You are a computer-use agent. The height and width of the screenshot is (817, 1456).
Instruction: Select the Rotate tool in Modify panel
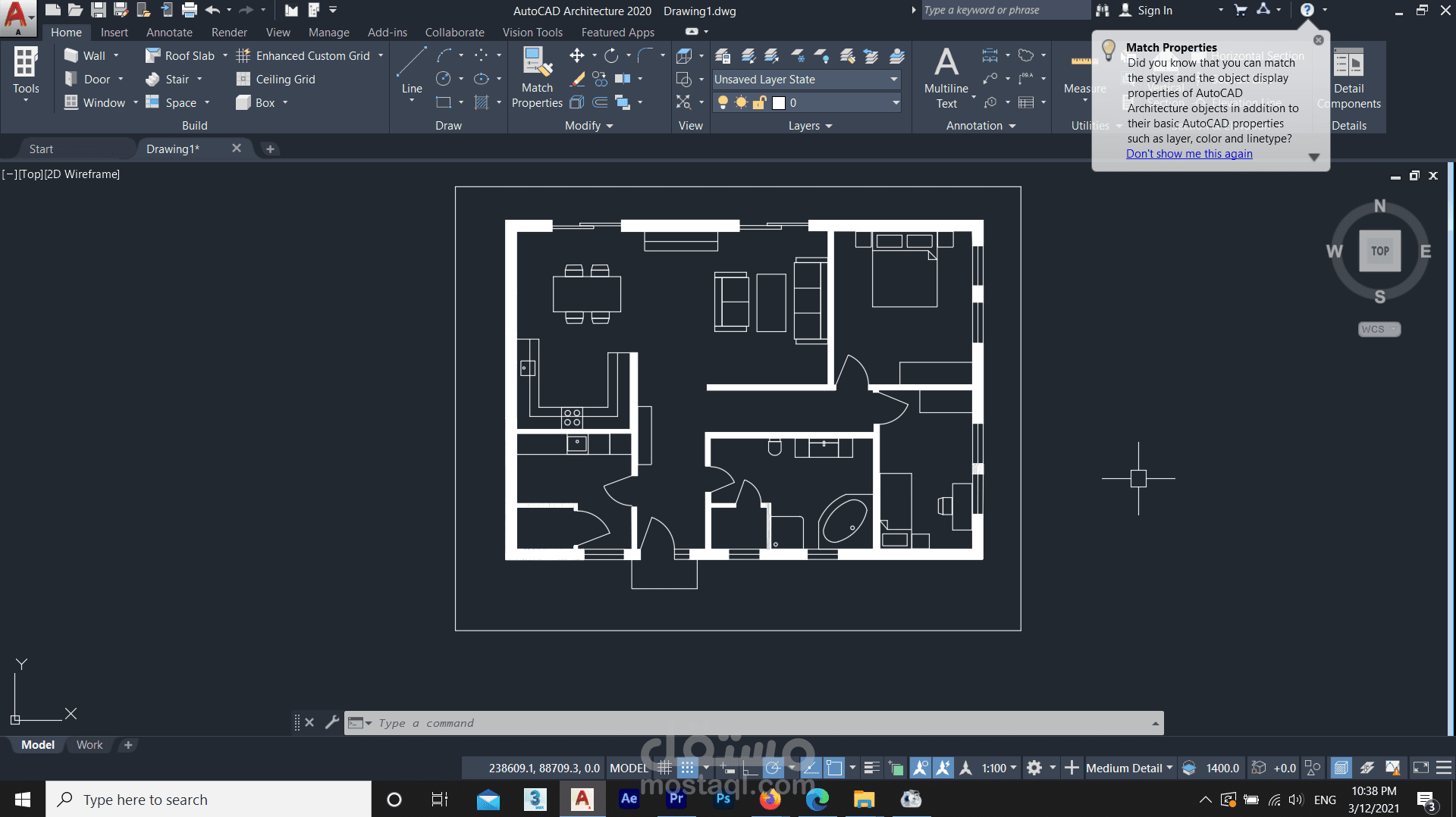point(611,55)
